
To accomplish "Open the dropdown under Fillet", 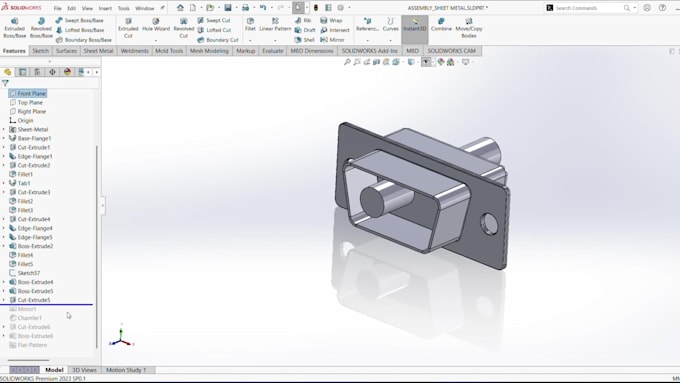I will pyautogui.click(x=250, y=40).
